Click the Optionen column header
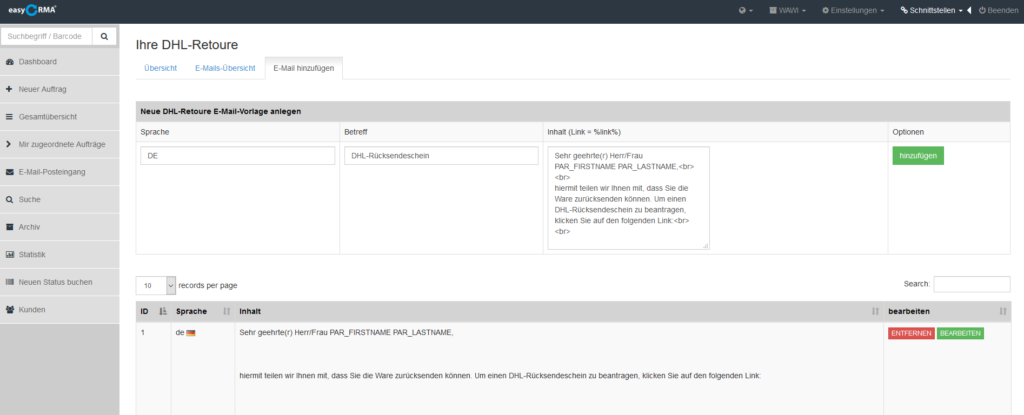Screen dimensions: 1024x415 pos(908,132)
